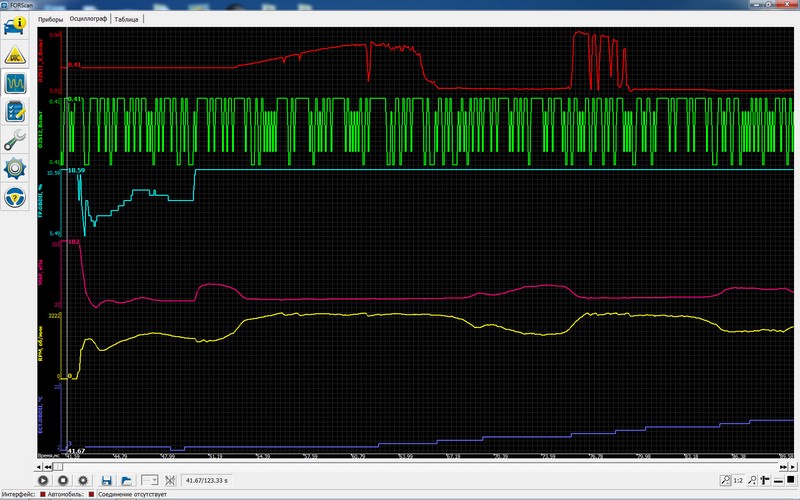The image size is (800, 500).
Task: Set graph scale with 1:2 button
Action: point(738,481)
